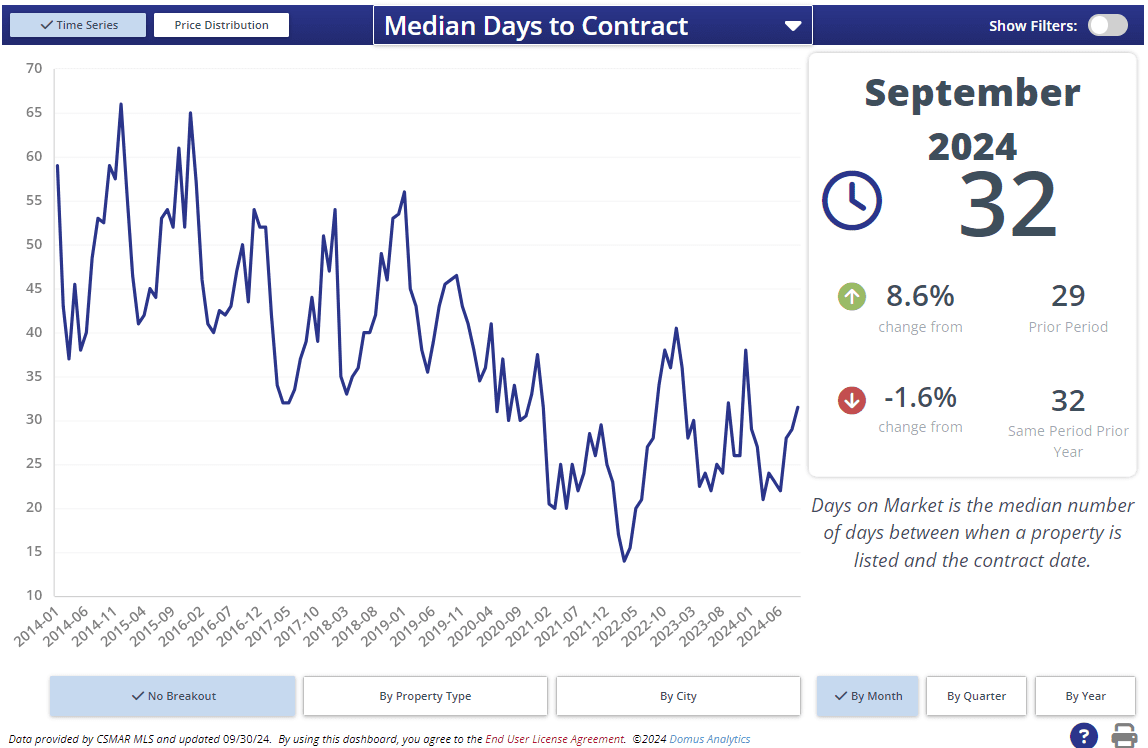Screen dimensions: 1148x748
Task: Group data By Year
Action: pos(1085,696)
